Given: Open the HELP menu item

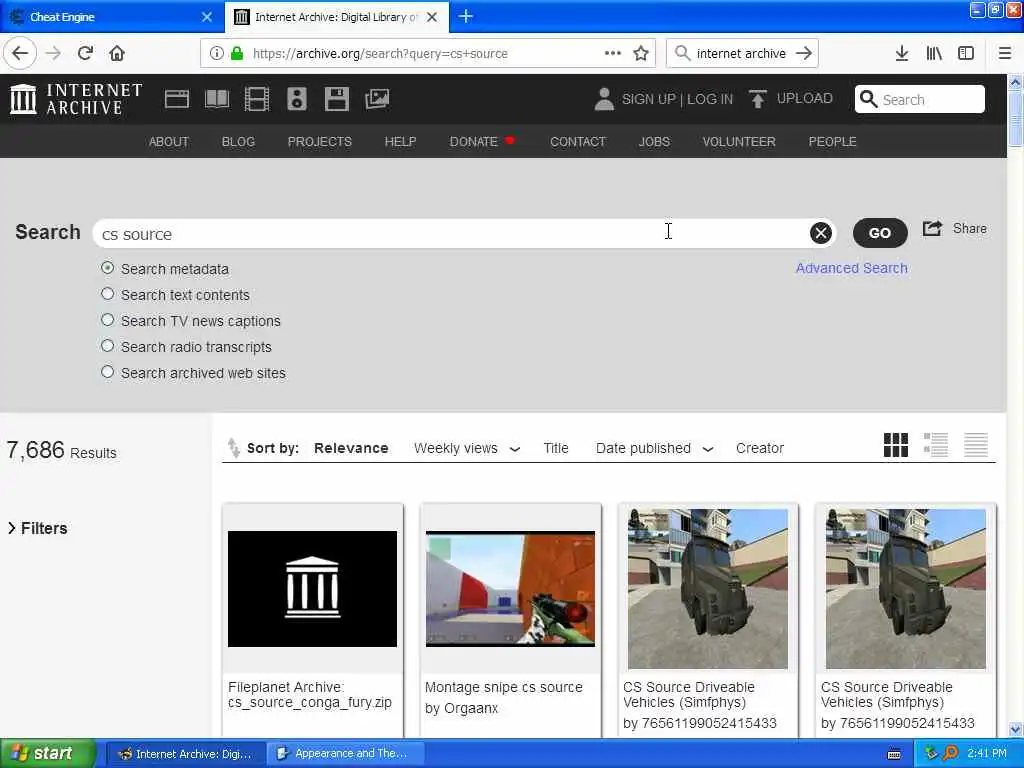Looking at the screenshot, I should (400, 142).
